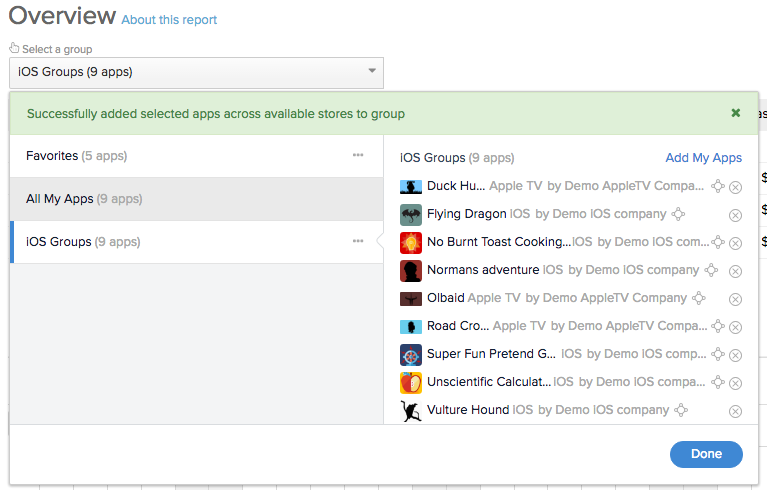Select the Normans adventure app name
The image size is (767, 490).
click(x=483, y=270)
